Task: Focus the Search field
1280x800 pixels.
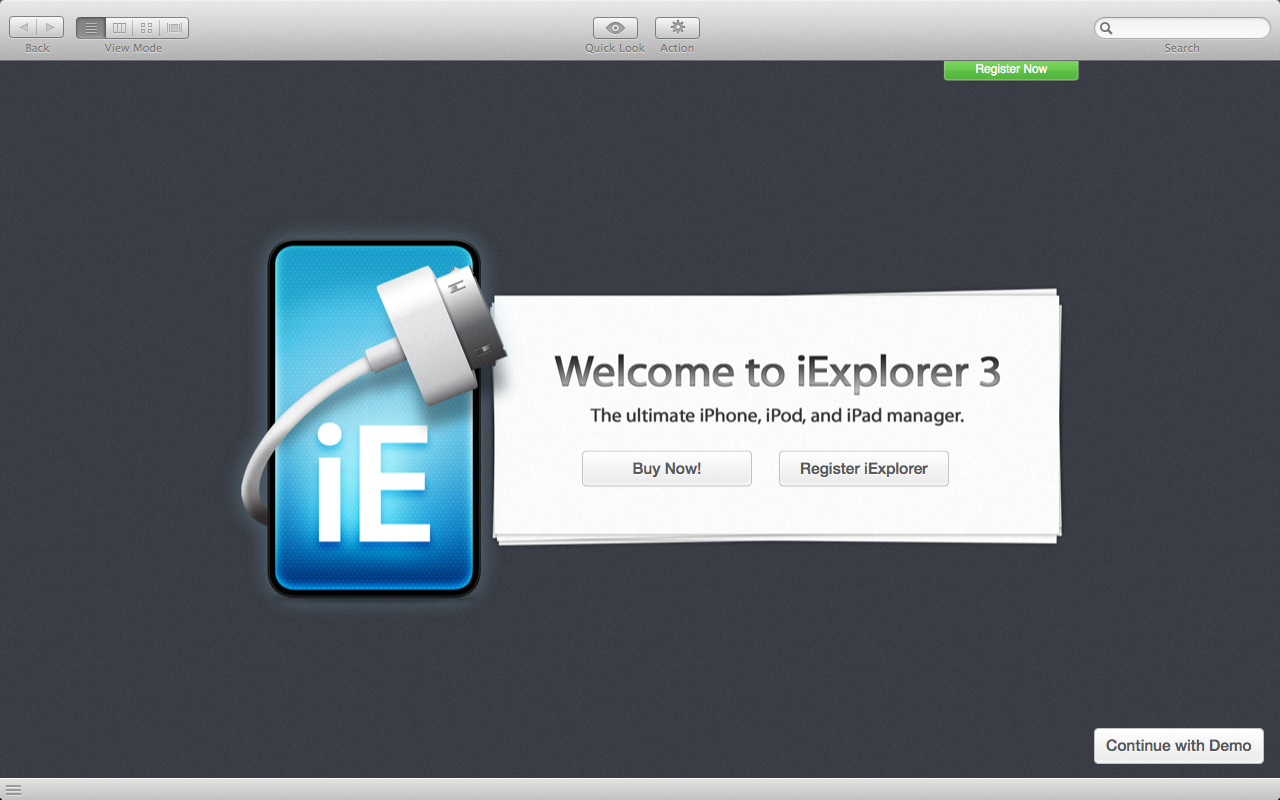Action: click(1182, 28)
